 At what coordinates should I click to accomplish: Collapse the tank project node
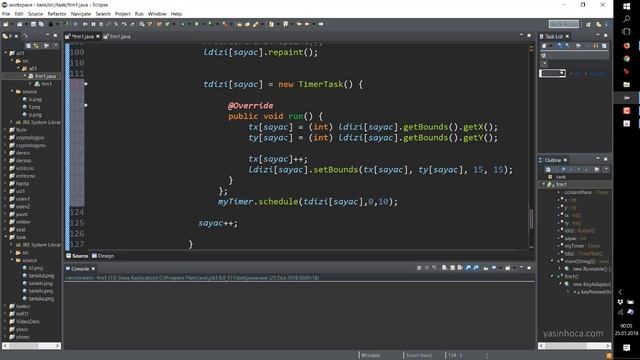(x=6, y=237)
